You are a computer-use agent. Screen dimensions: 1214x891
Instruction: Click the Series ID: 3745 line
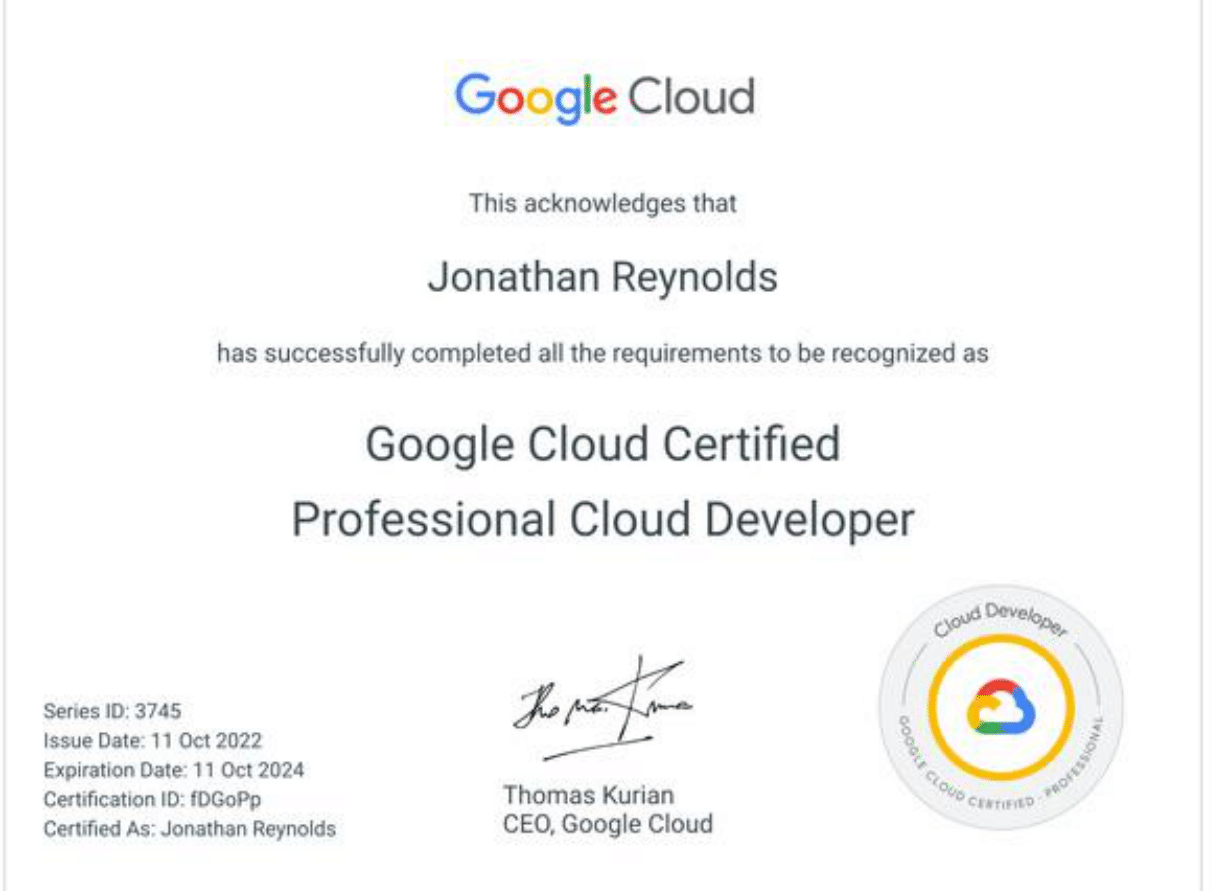pyautogui.click(x=112, y=712)
